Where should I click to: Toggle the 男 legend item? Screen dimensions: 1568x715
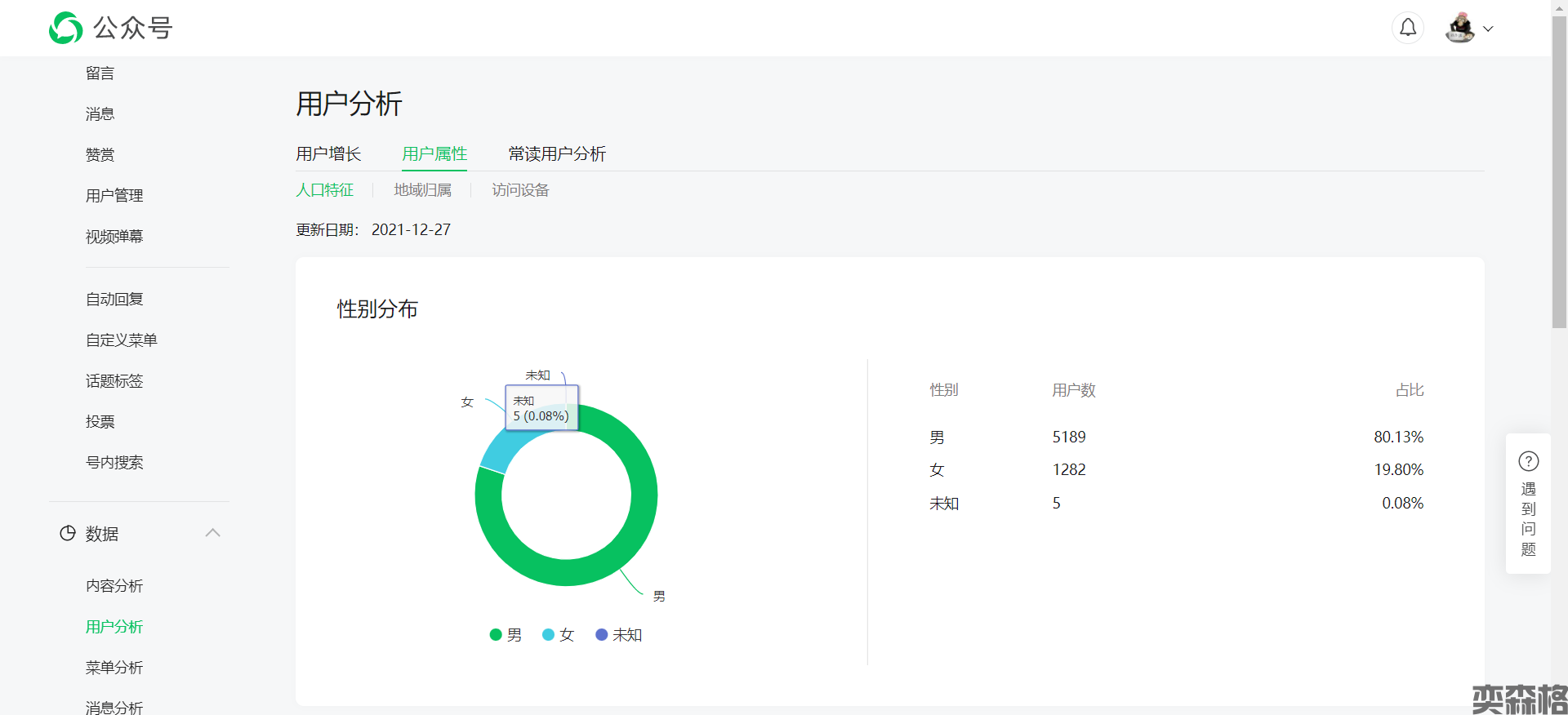click(506, 635)
